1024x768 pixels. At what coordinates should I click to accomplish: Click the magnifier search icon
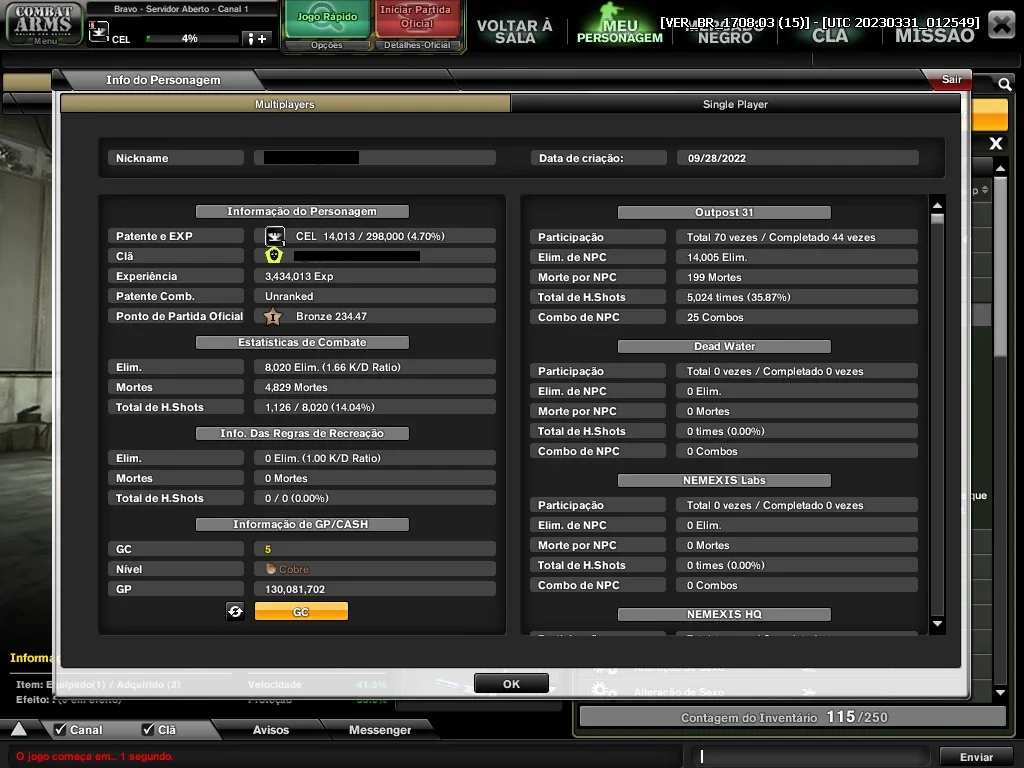coord(1004,84)
